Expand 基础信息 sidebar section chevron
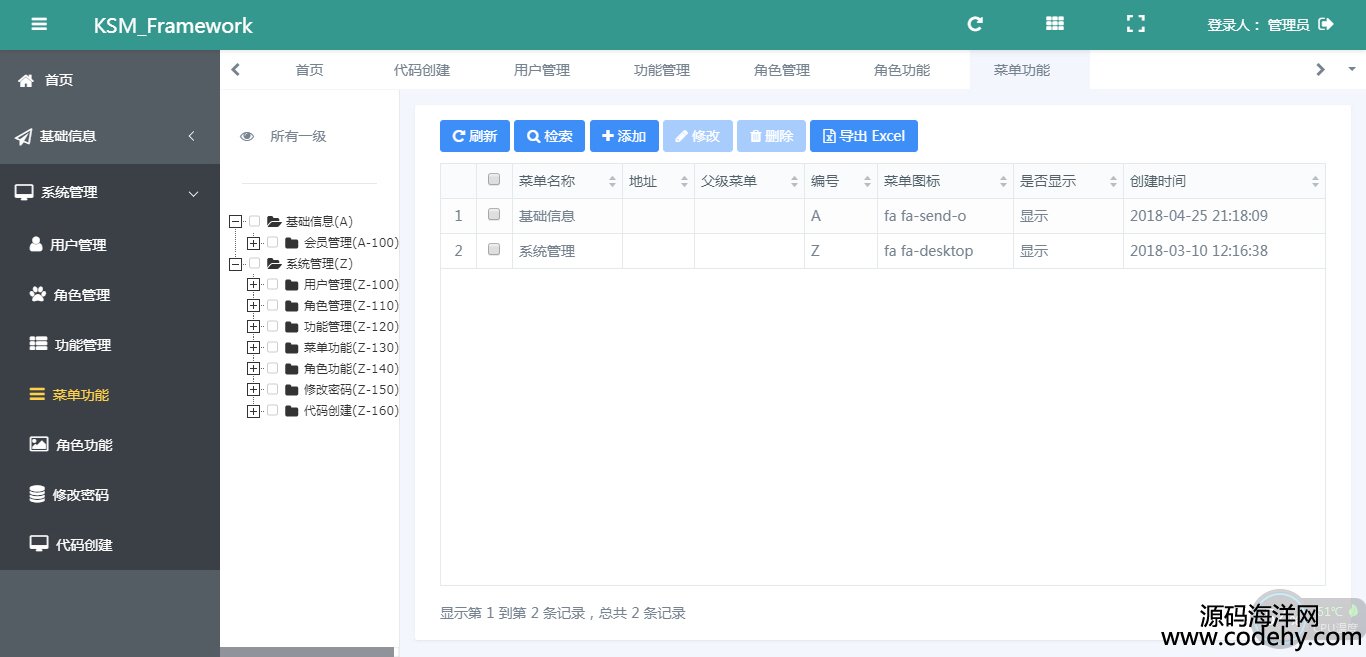Viewport: 1366px width, 657px height. pyautogui.click(x=191, y=136)
